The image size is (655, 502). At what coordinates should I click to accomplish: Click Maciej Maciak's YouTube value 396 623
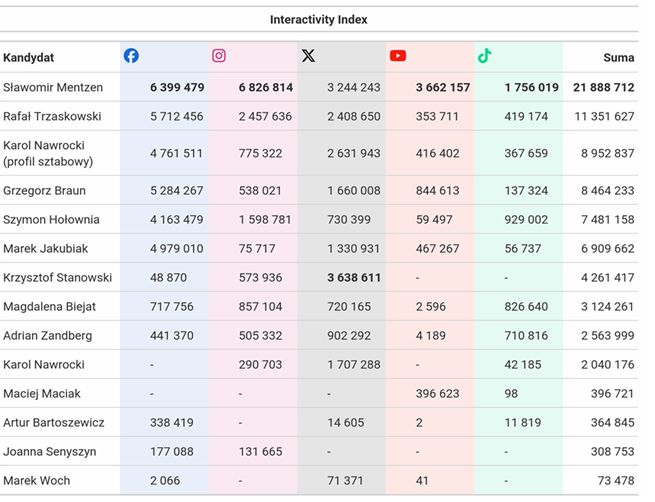(437, 394)
